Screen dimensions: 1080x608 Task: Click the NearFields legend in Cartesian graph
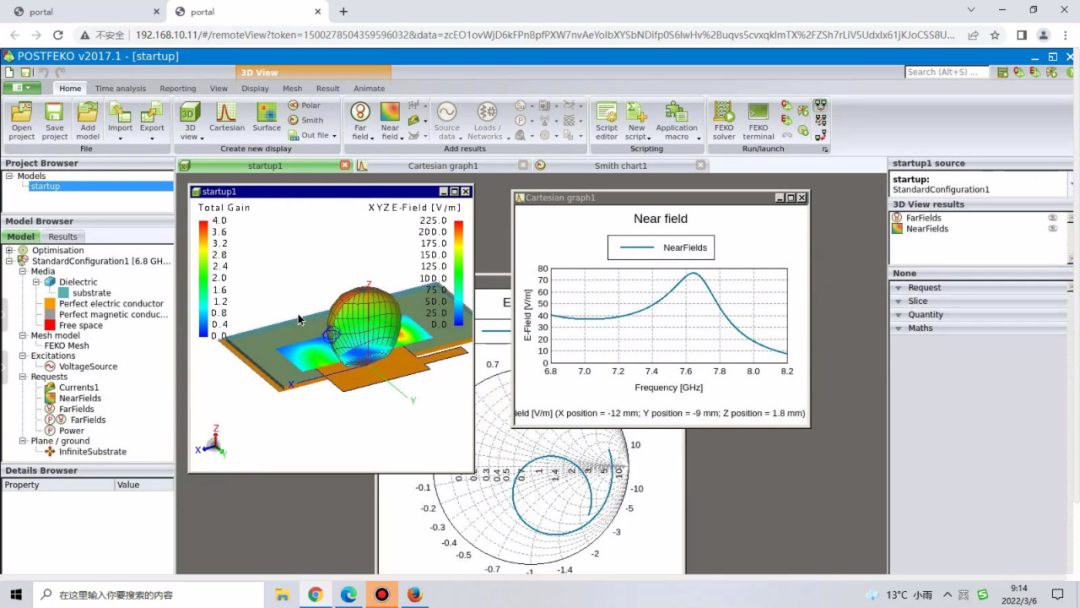(661, 247)
